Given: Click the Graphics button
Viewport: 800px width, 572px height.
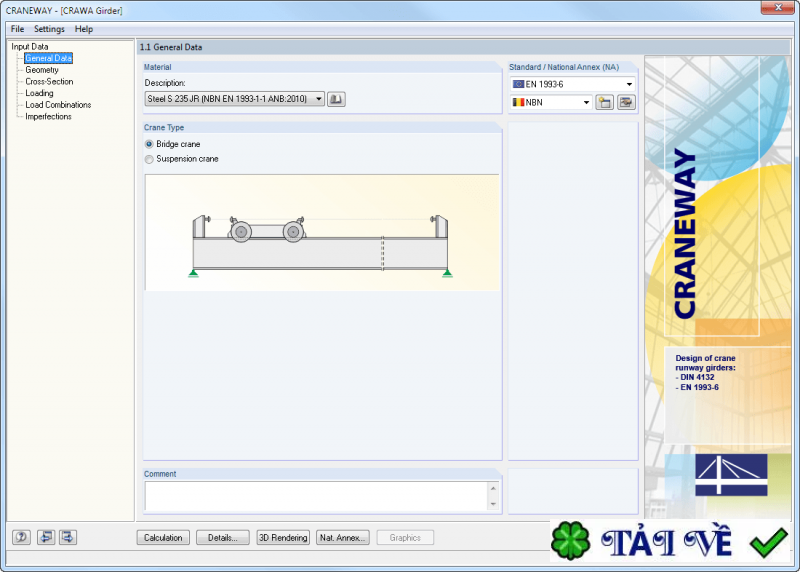Looking at the screenshot, I should tap(405, 537).
